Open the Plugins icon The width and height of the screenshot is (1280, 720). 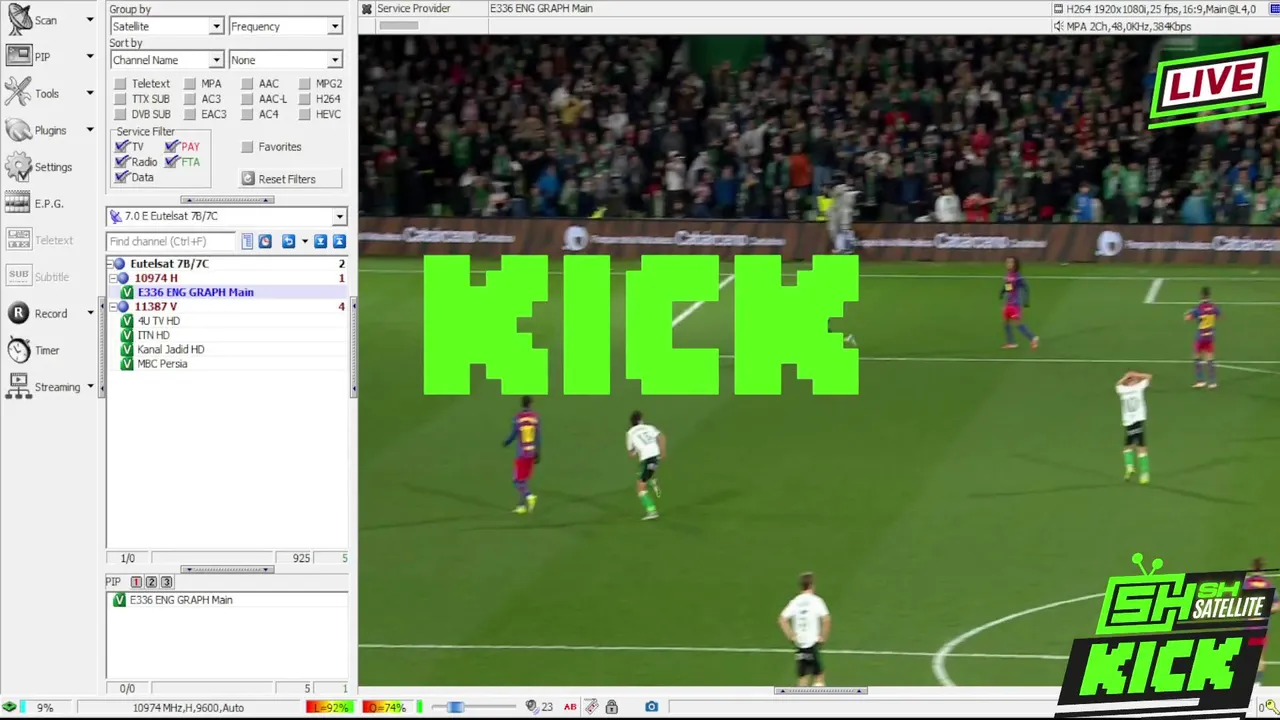(19, 130)
